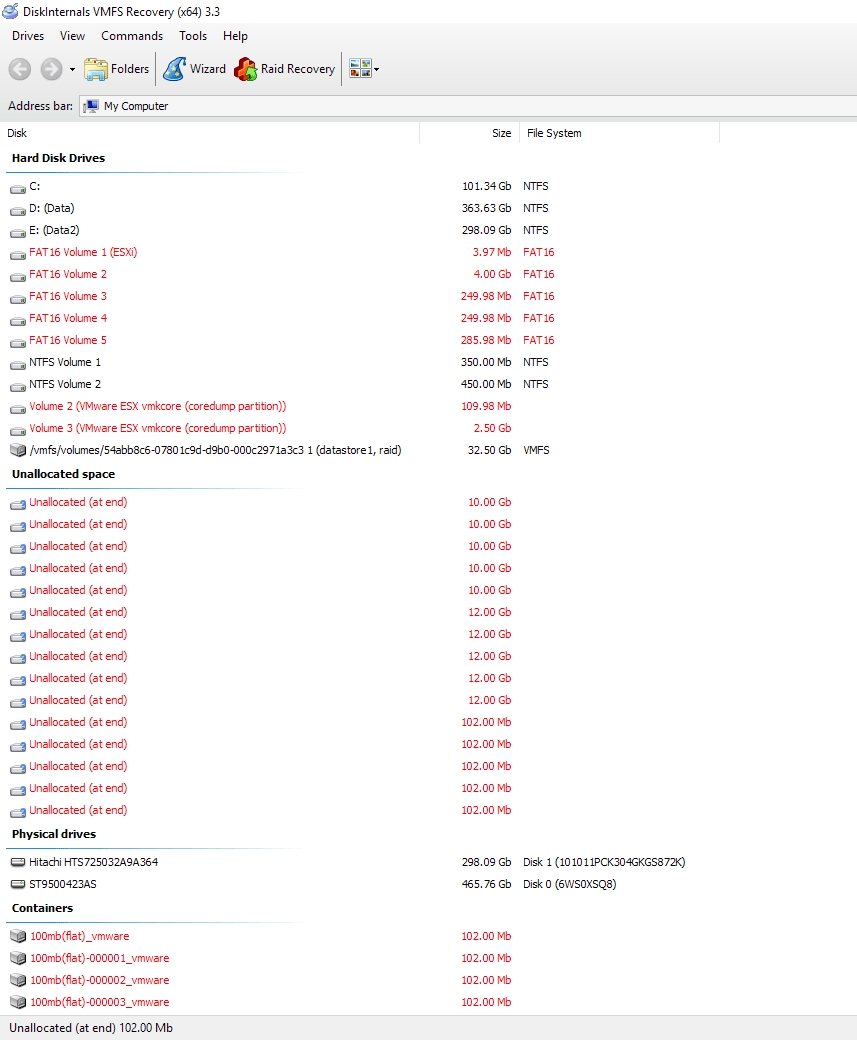The width and height of the screenshot is (857, 1040).
Task: Click the 4.00 Gb size value
Action: 492,274
